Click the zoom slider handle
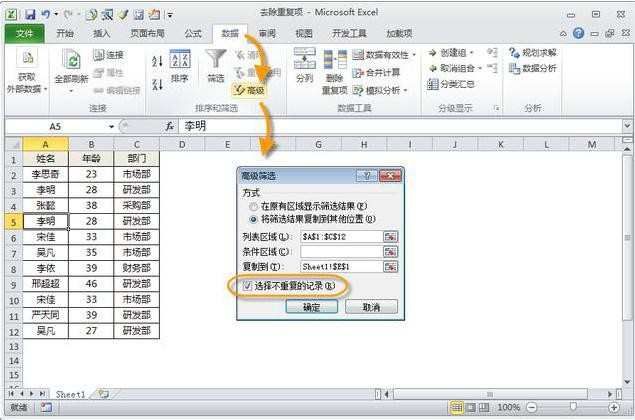Image resolution: width=635 pixels, height=420 pixels. [573, 406]
